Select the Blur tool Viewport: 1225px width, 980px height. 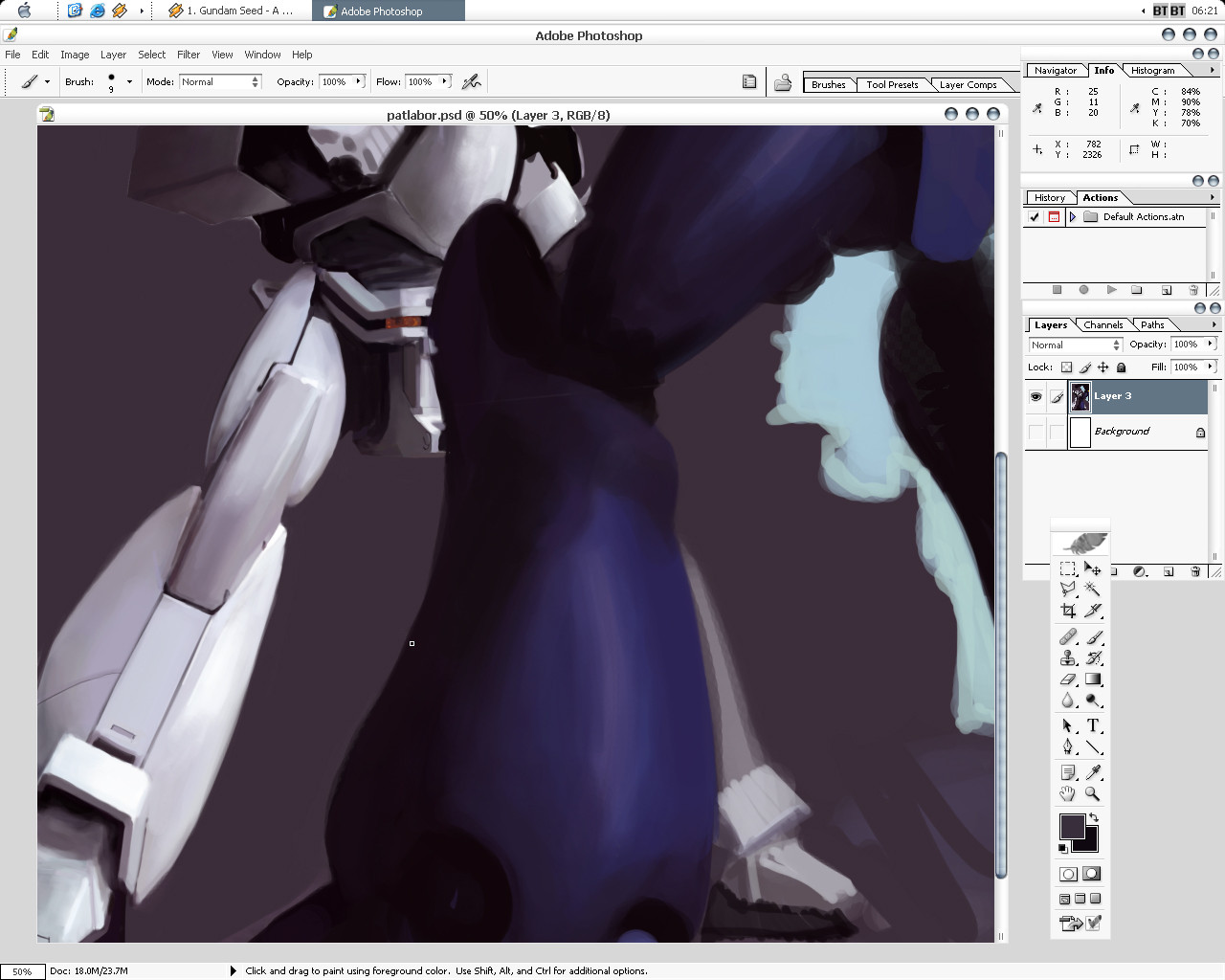tap(1068, 701)
